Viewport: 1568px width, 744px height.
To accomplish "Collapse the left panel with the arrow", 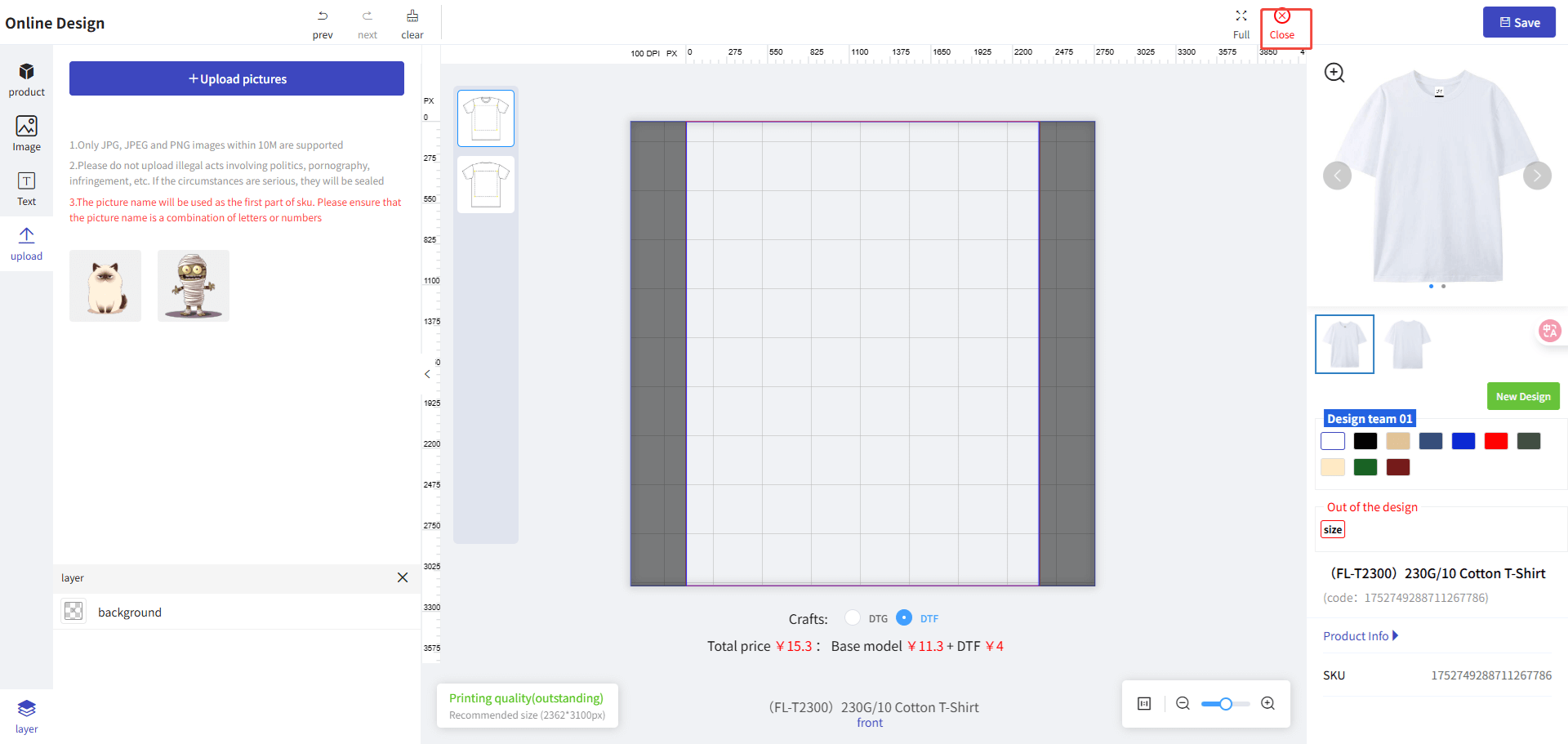I will [x=427, y=374].
